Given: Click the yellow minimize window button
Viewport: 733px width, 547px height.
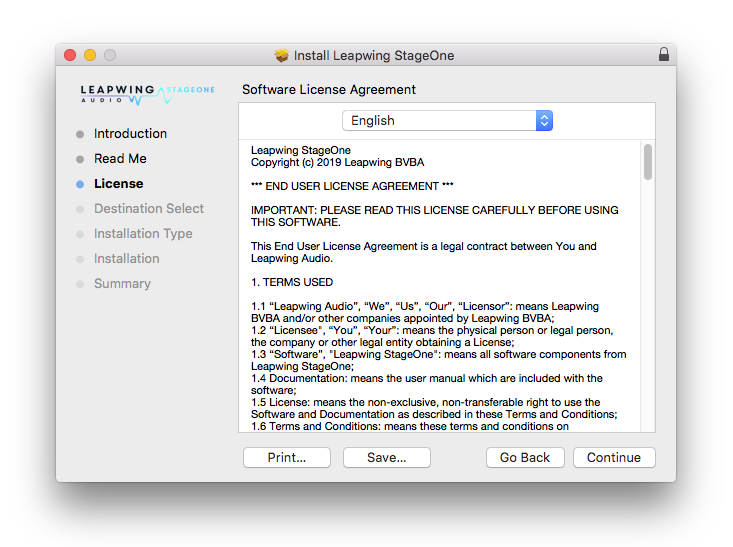Looking at the screenshot, I should pos(90,55).
